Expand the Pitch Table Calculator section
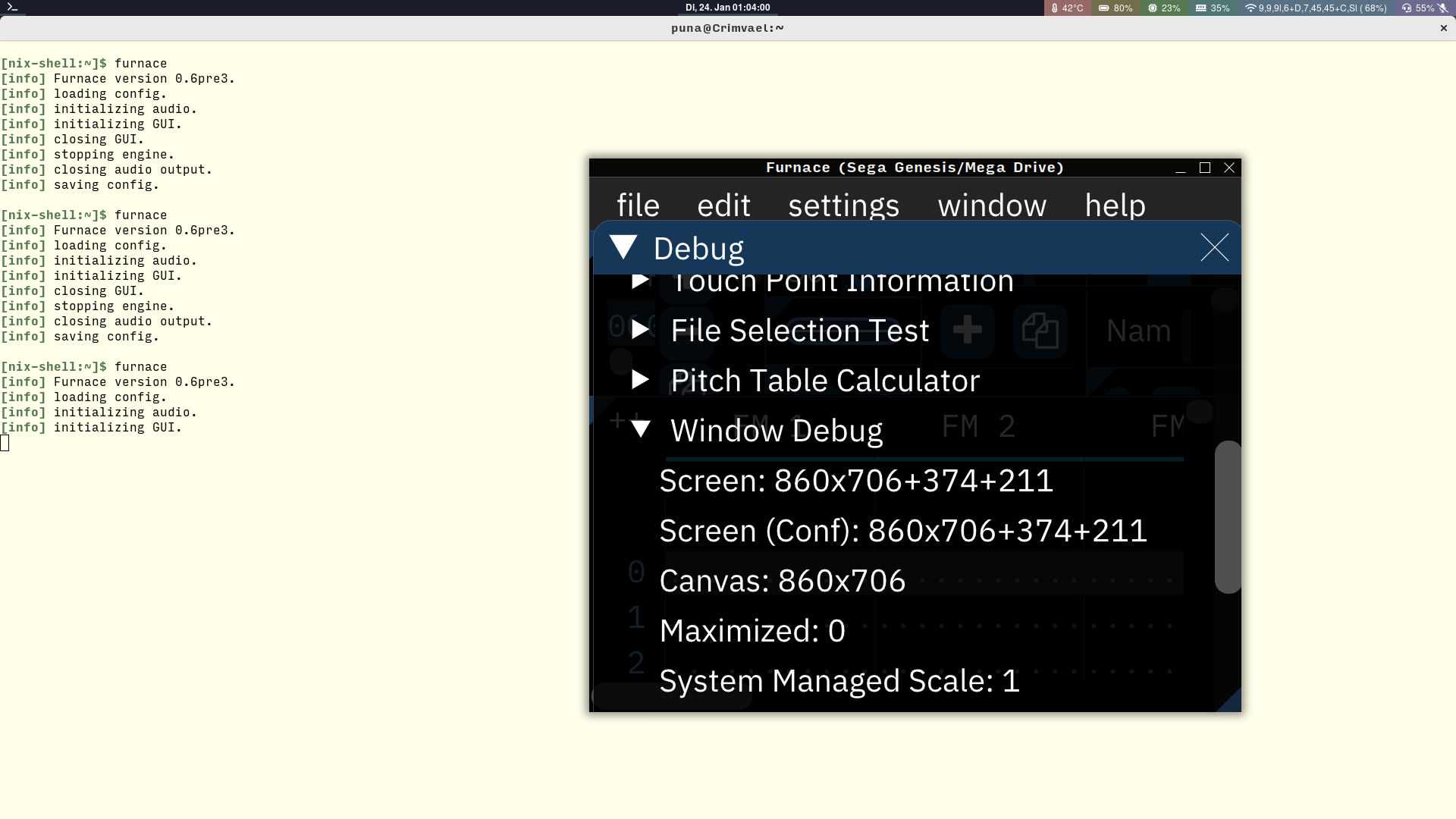This screenshot has width=1456, height=819. 640,379
